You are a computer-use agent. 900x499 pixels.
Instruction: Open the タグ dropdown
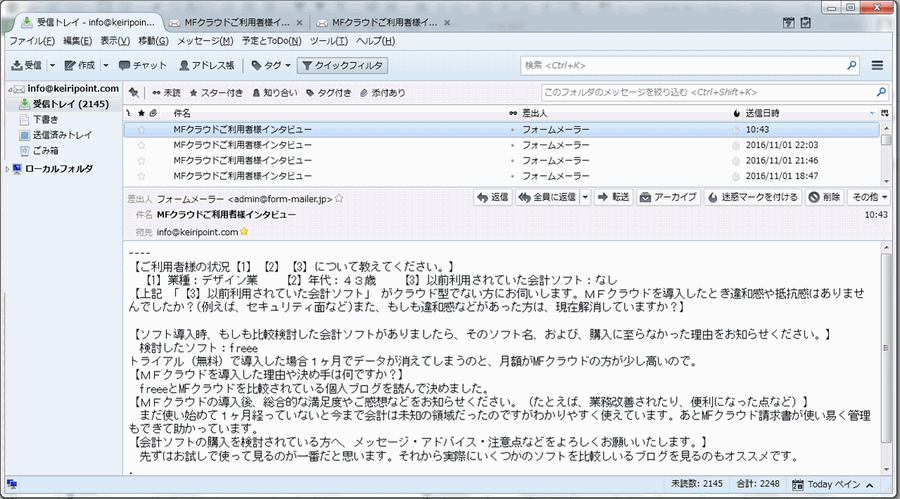pyautogui.click(x=271, y=65)
